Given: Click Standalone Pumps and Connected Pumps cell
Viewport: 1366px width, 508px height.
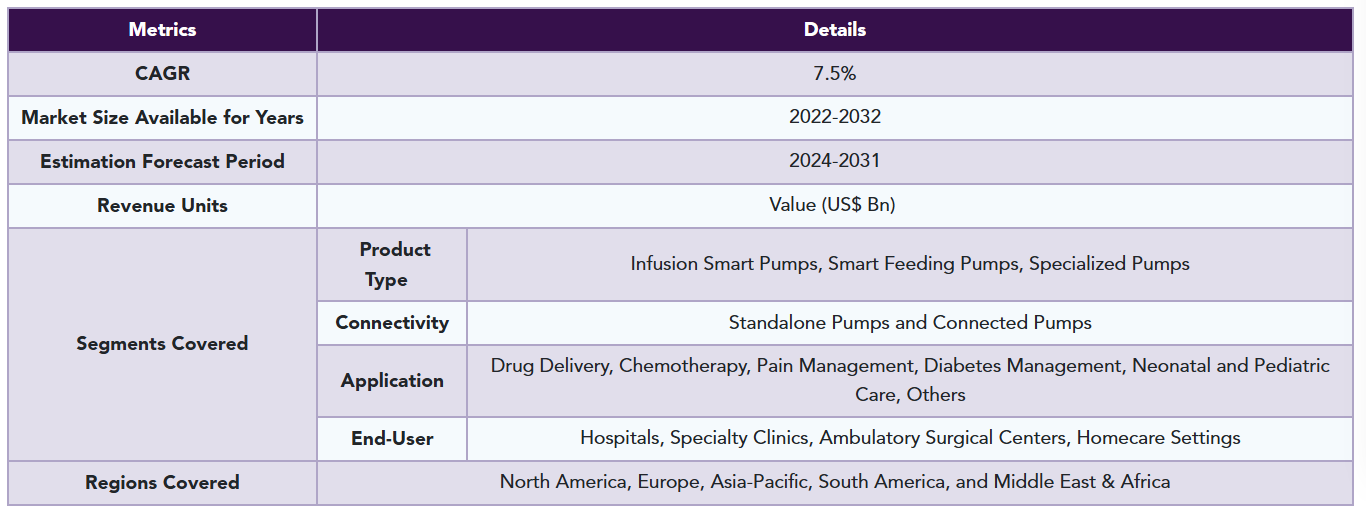Looking at the screenshot, I should coord(910,323).
